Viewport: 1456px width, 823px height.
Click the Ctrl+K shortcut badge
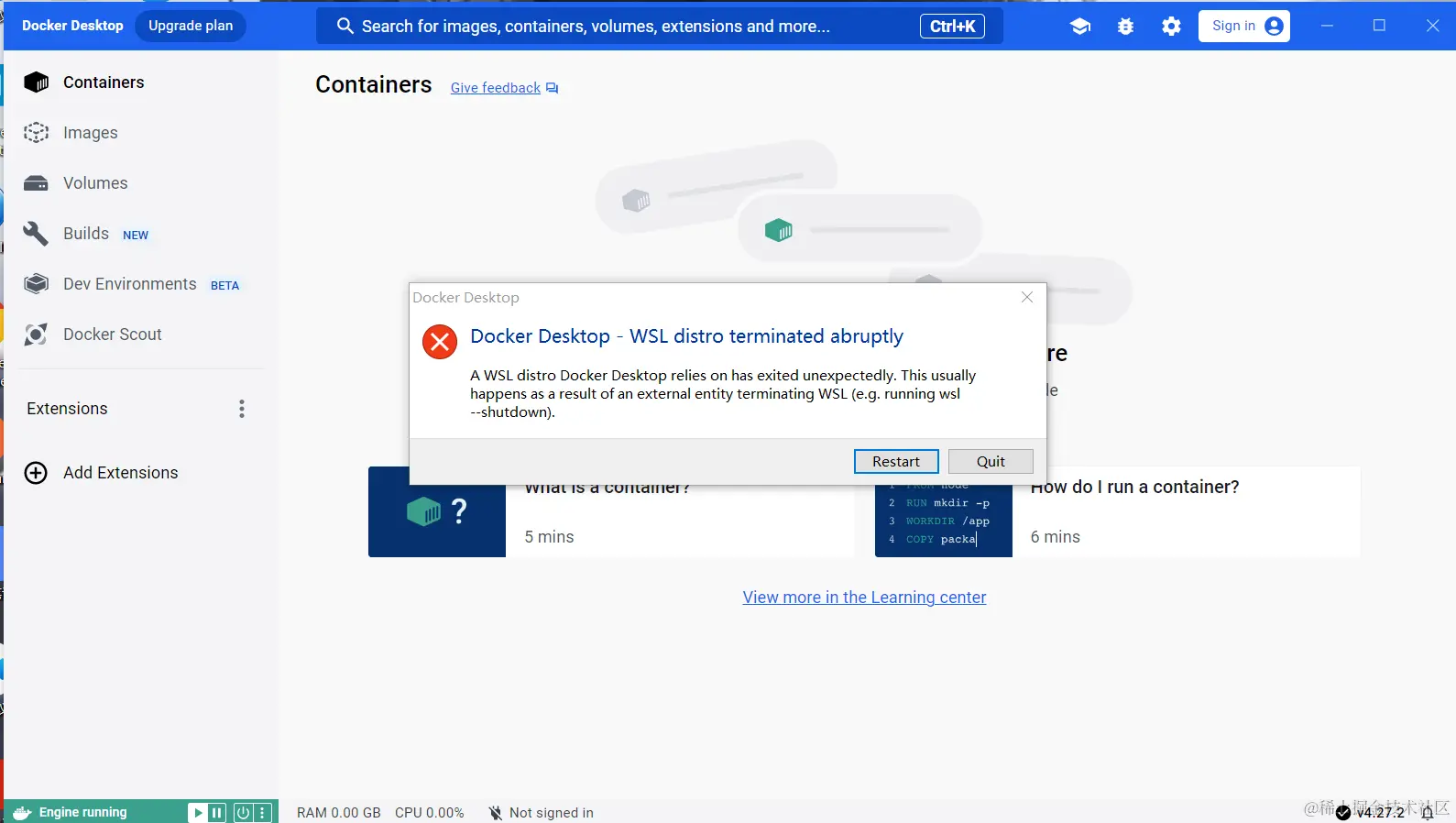click(x=953, y=27)
